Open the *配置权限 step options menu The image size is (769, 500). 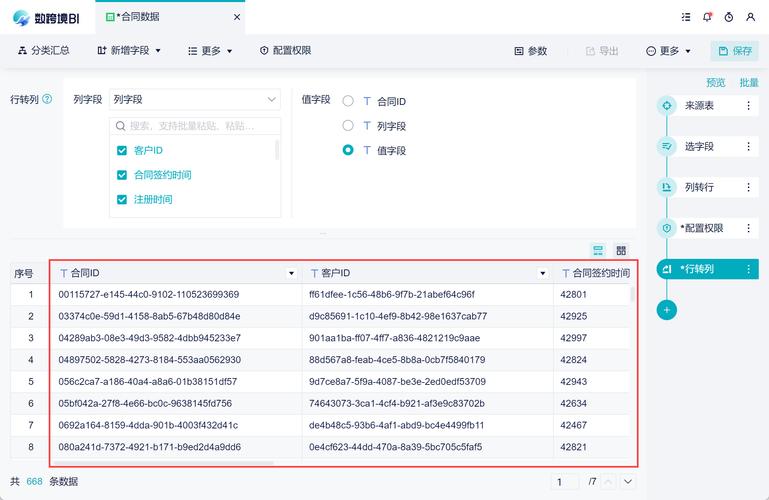[x=748, y=228]
